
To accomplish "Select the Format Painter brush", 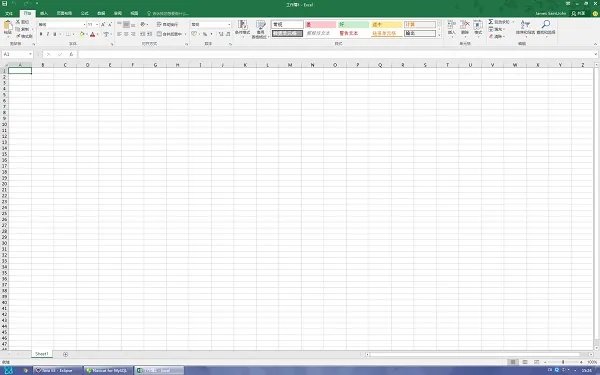I will 18,36.
